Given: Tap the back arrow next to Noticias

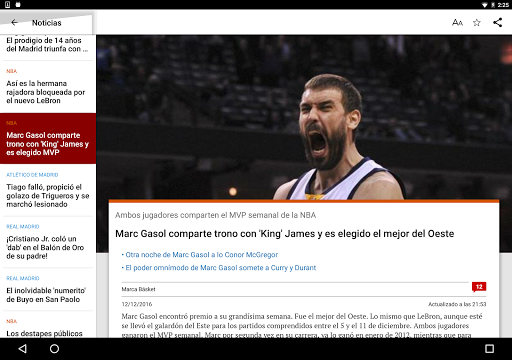Looking at the screenshot, I should [14, 23].
